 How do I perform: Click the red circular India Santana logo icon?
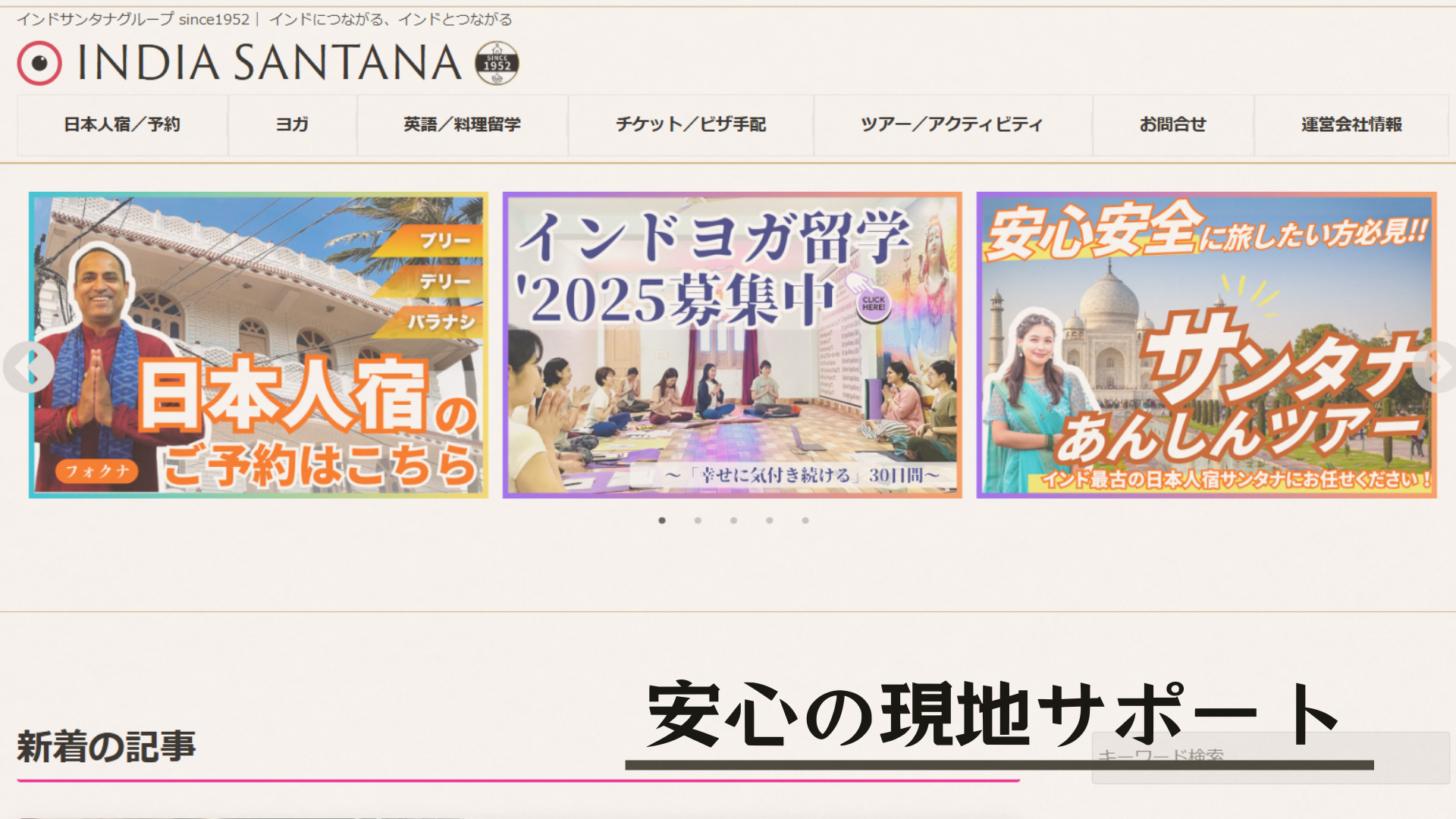click(x=39, y=63)
